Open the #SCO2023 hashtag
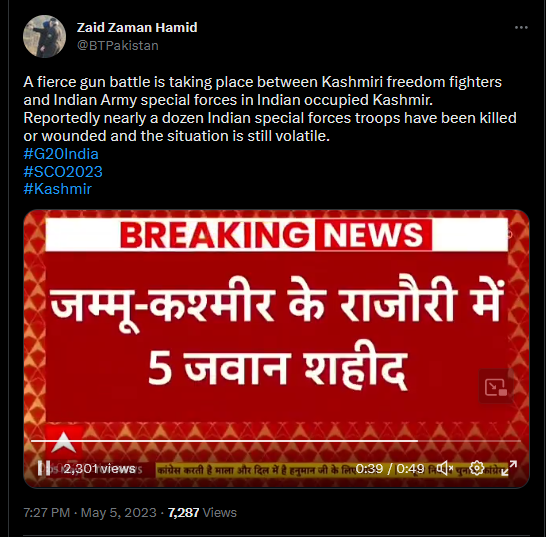Screen dimensions: 546x537 63,172
